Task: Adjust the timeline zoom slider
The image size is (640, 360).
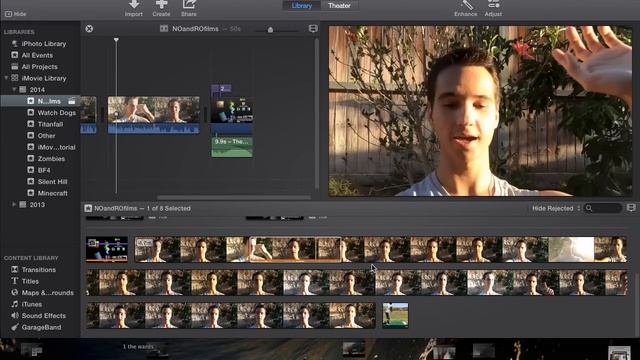Action: (x=270, y=30)
